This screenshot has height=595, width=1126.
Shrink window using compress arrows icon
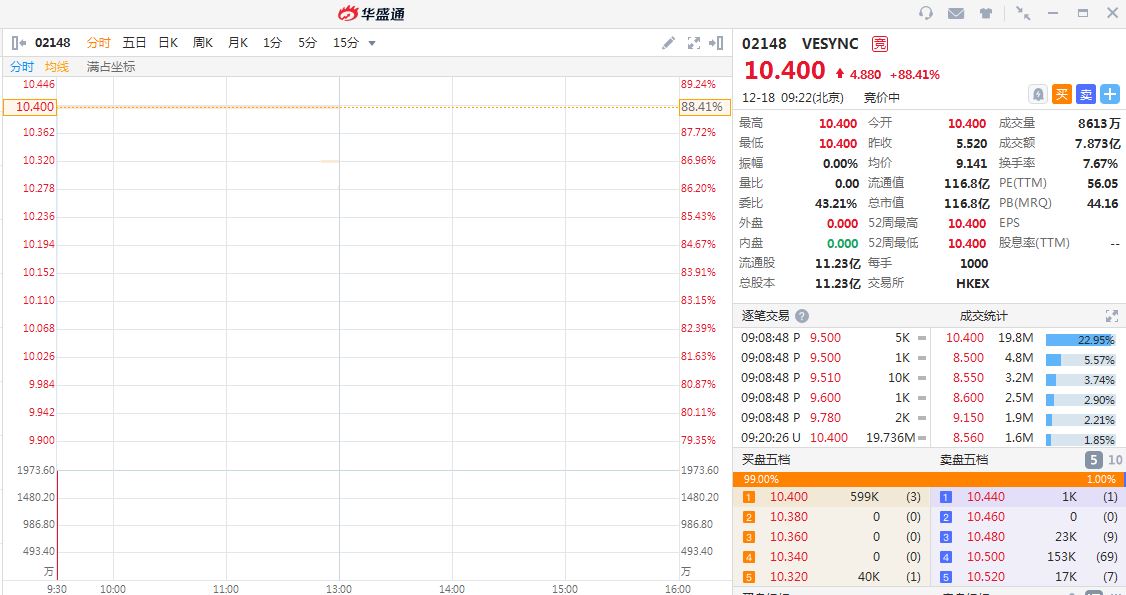pos(1023,13)
